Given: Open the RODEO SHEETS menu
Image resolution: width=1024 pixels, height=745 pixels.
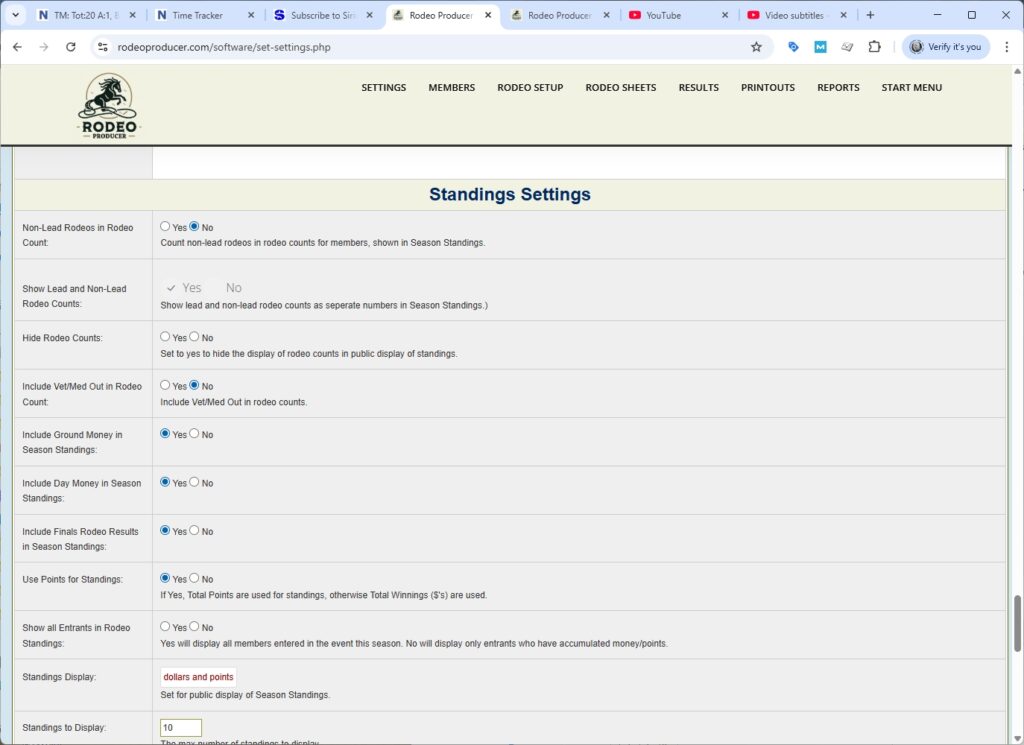Looking at the screenshot, I should (620, 87).
